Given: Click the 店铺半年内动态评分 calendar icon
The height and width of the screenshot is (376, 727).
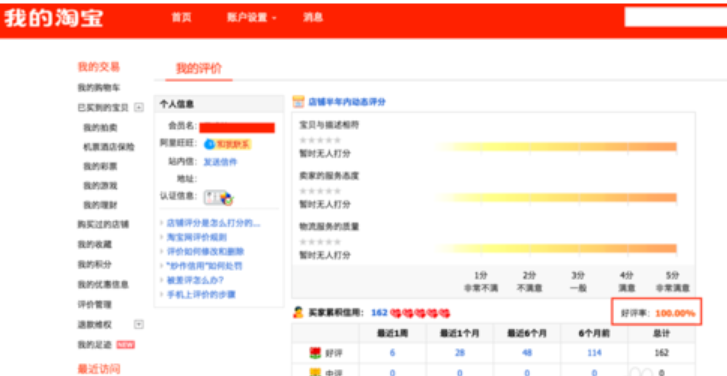Looking at the screenshot, I should pos(298,102).
